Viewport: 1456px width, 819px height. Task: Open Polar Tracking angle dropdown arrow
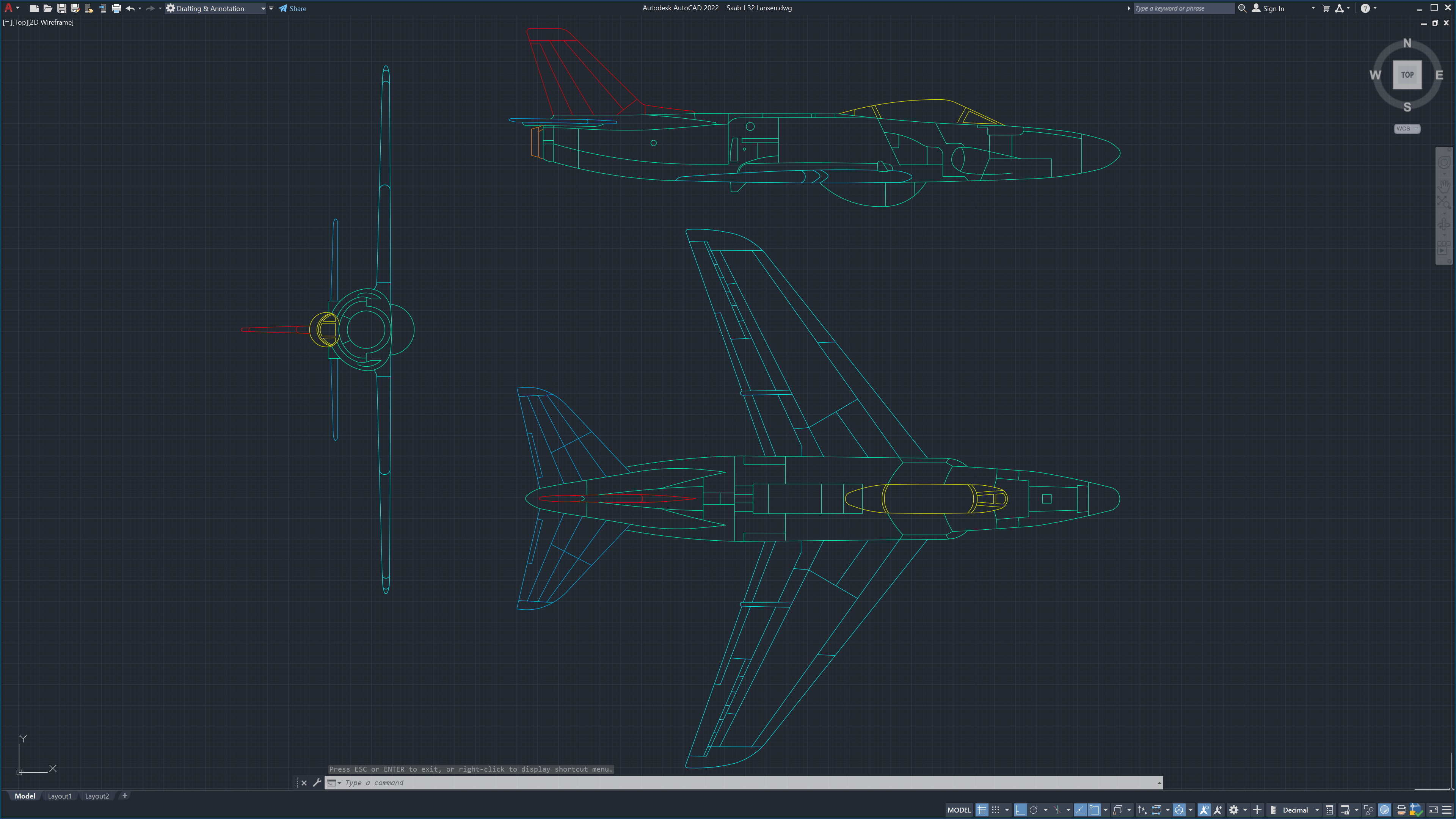[1046, 810]
